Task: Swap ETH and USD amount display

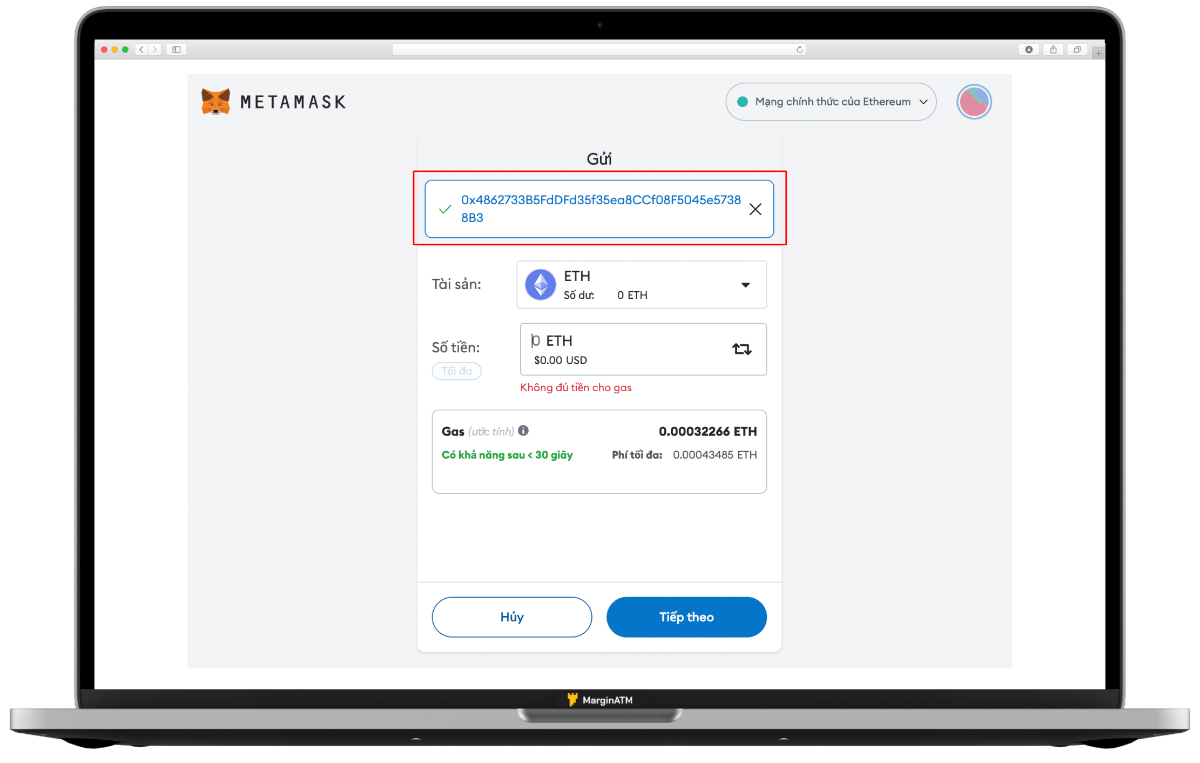Action: coord(742,349)
